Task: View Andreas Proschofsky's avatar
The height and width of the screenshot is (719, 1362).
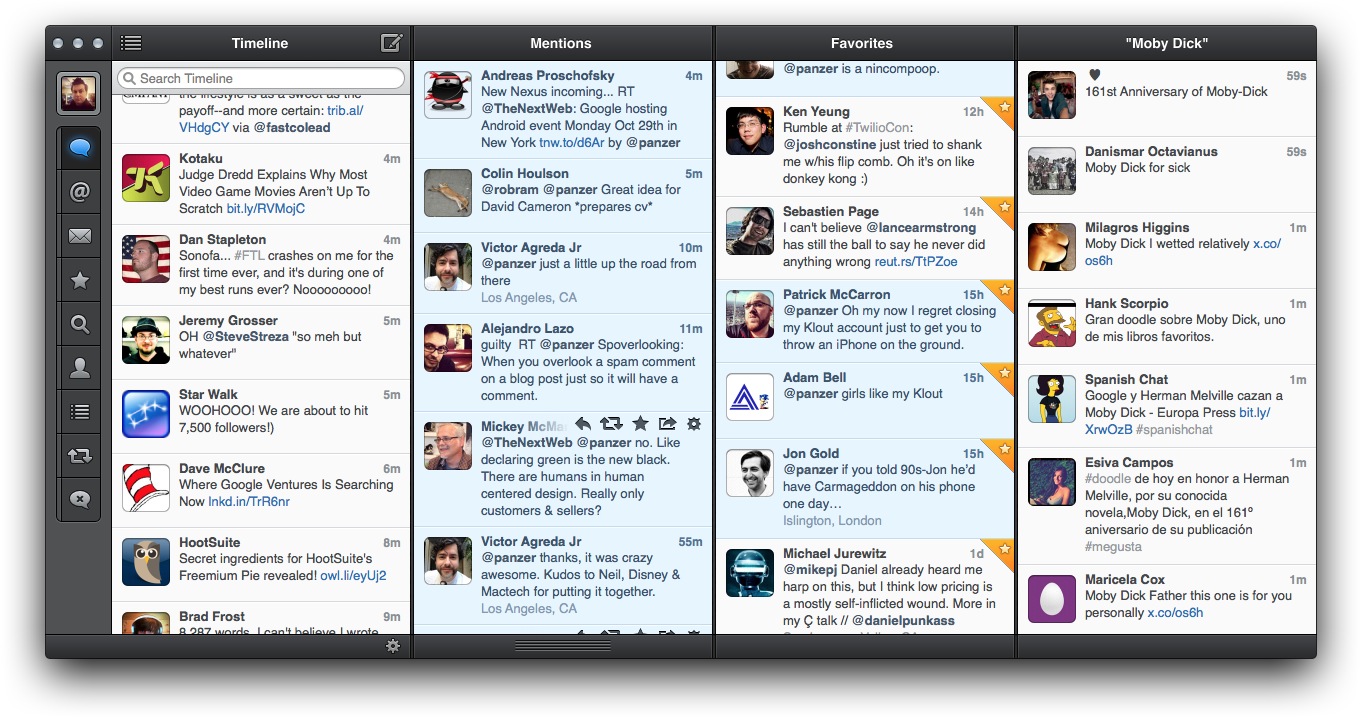Action: tap(448, 96)
